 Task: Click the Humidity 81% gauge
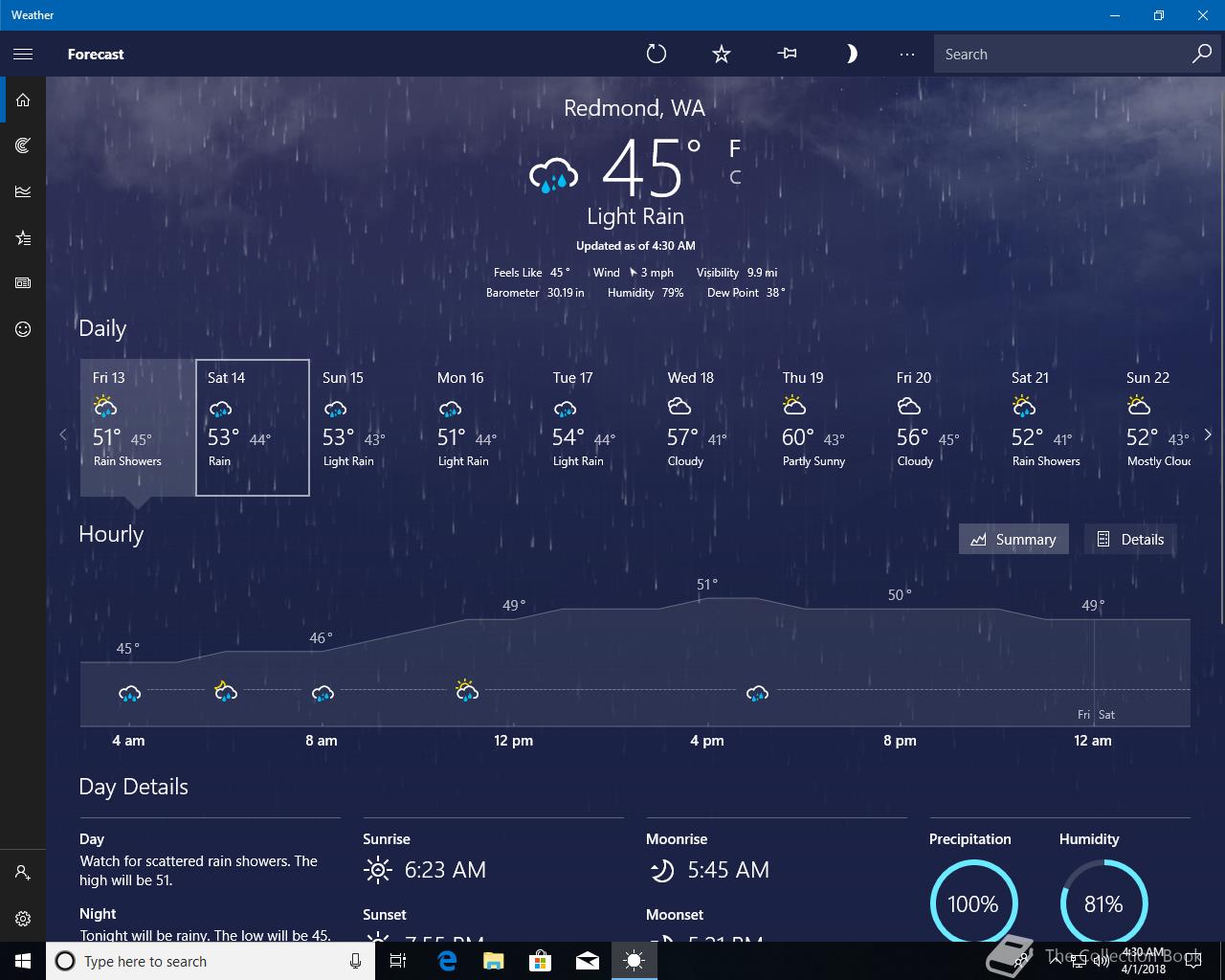(1103, 903)
